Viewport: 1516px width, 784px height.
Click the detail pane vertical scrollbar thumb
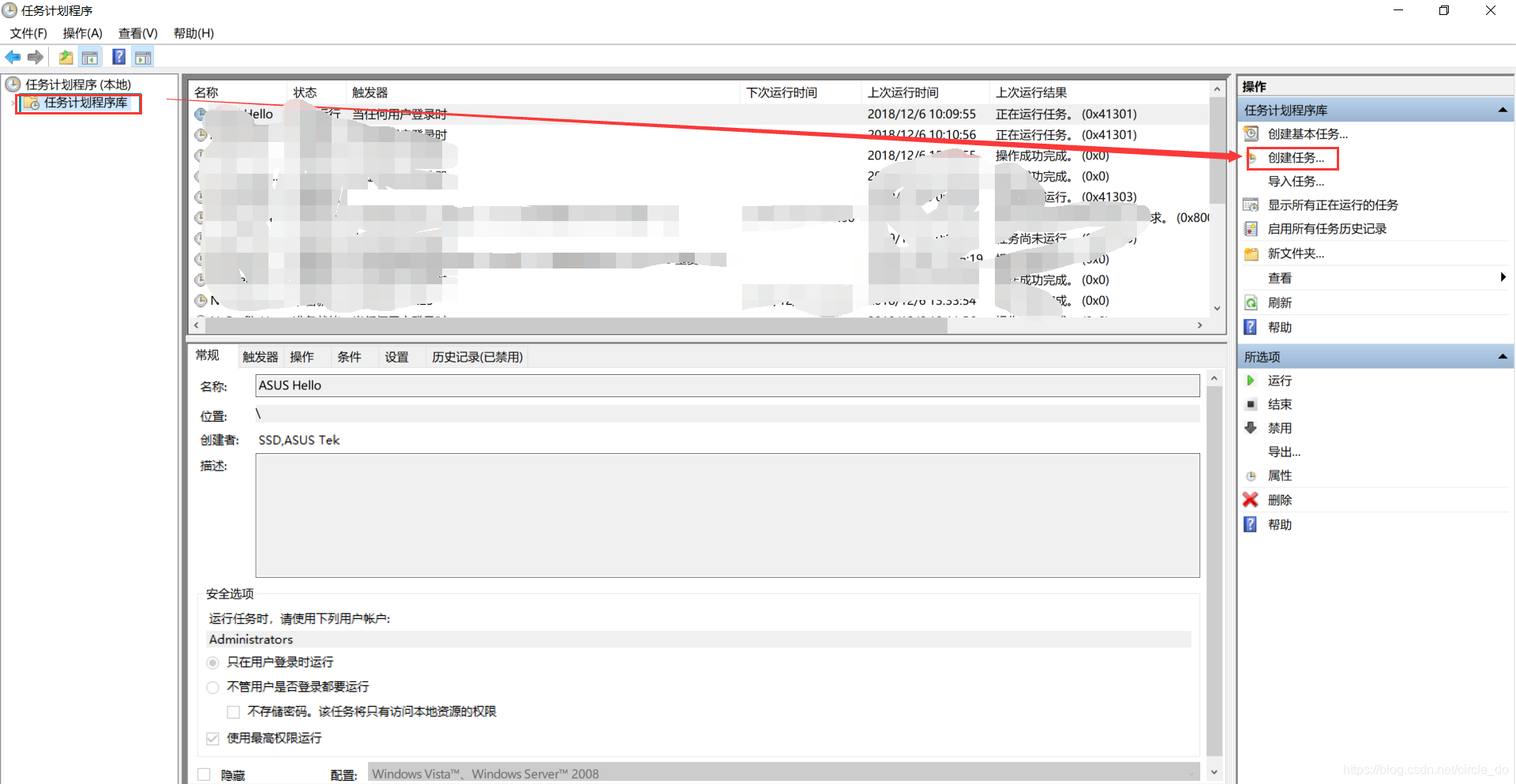coord(1214,571)
